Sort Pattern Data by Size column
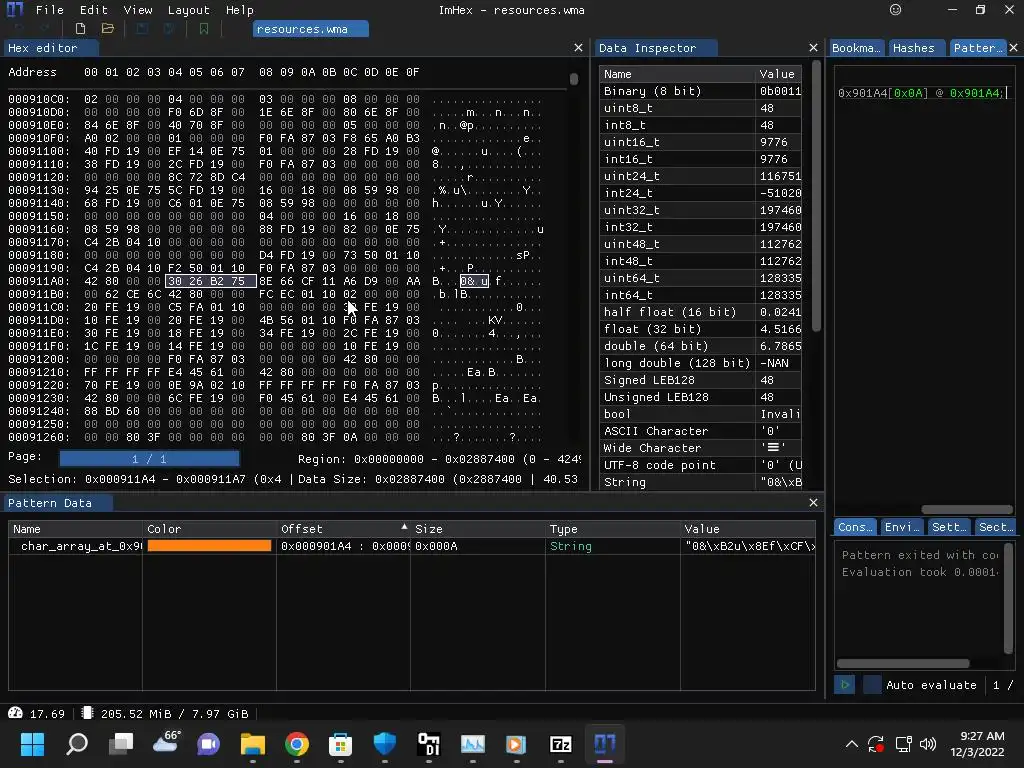Viewport: 1024px width, 768px height. pos(479,528)
